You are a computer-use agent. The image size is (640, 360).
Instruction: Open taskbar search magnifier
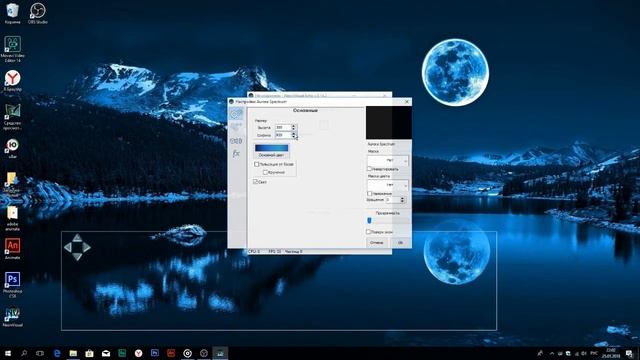coord(24,353)
